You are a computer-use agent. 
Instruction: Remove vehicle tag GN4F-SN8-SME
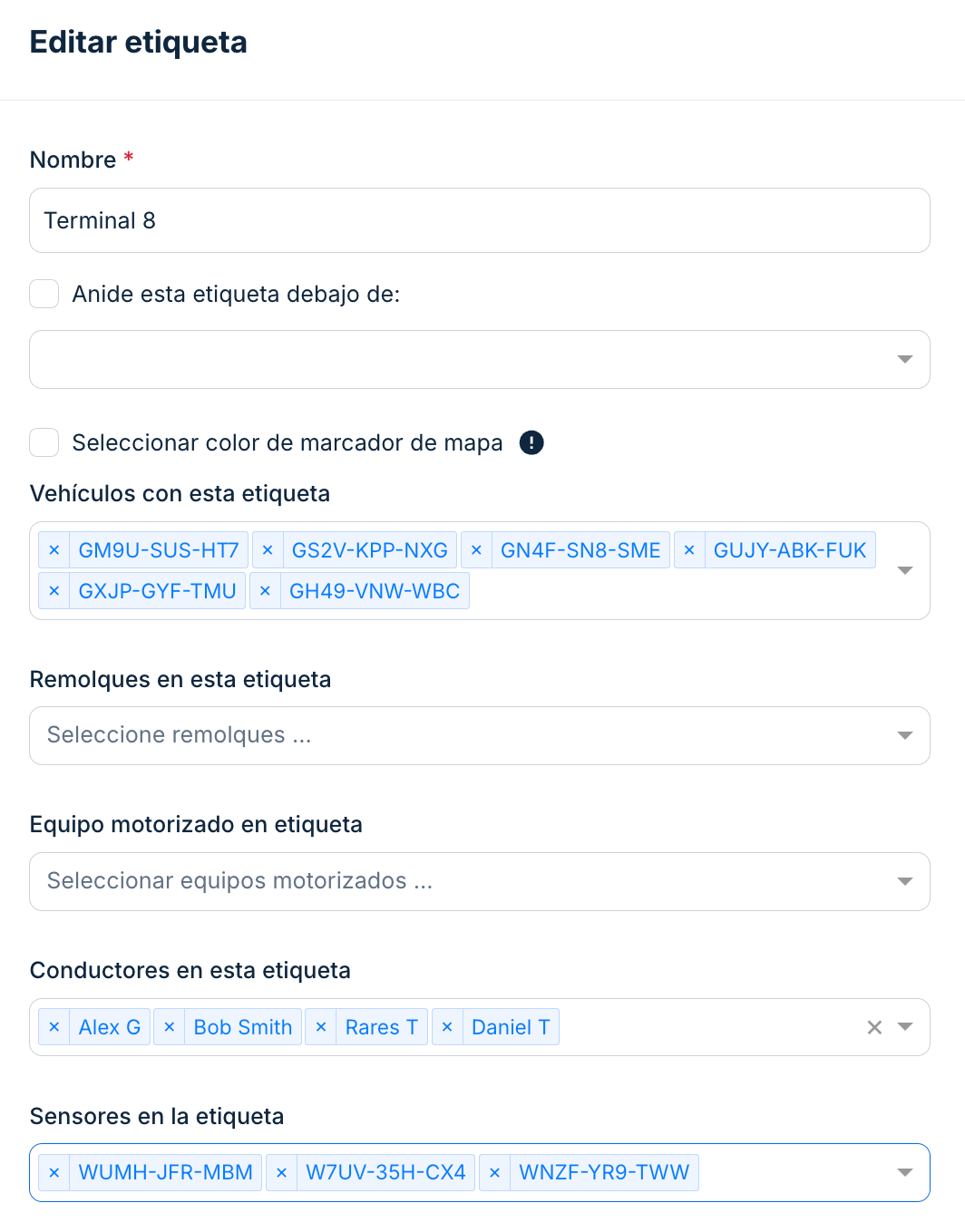pos(476,550)
